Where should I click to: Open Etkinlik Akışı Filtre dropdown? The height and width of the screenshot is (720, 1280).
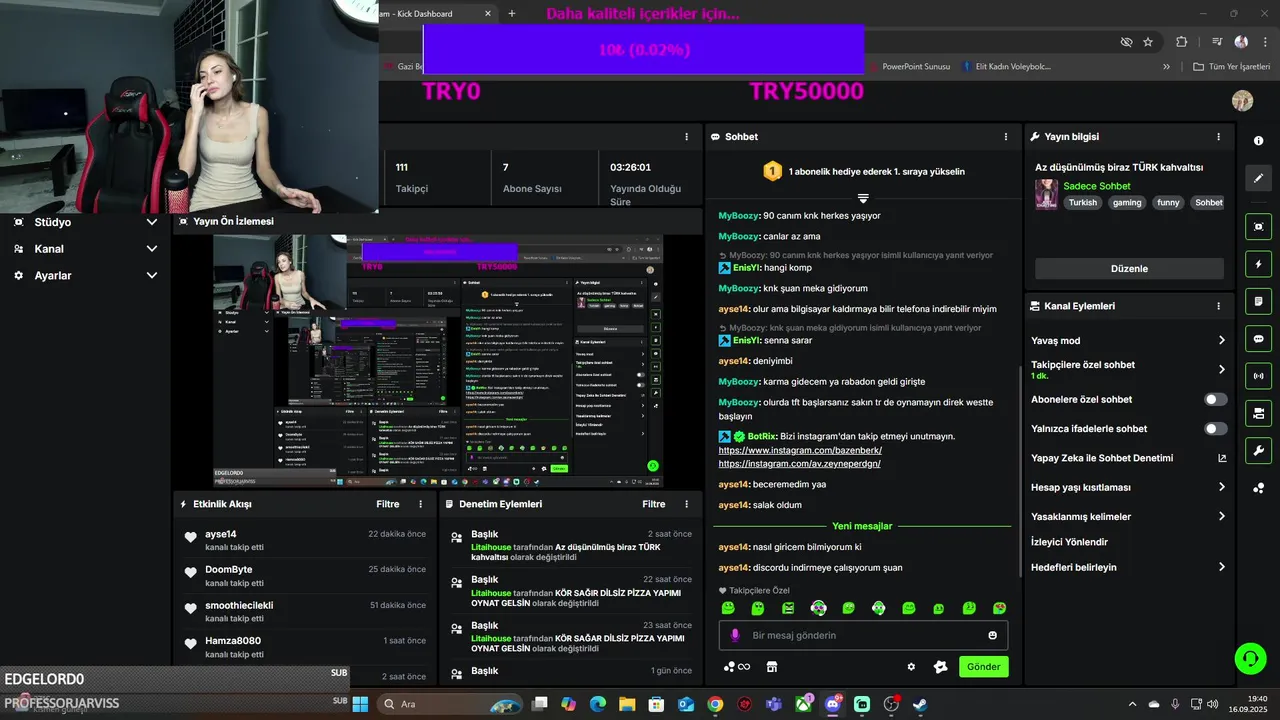click(x=388, y=504)
